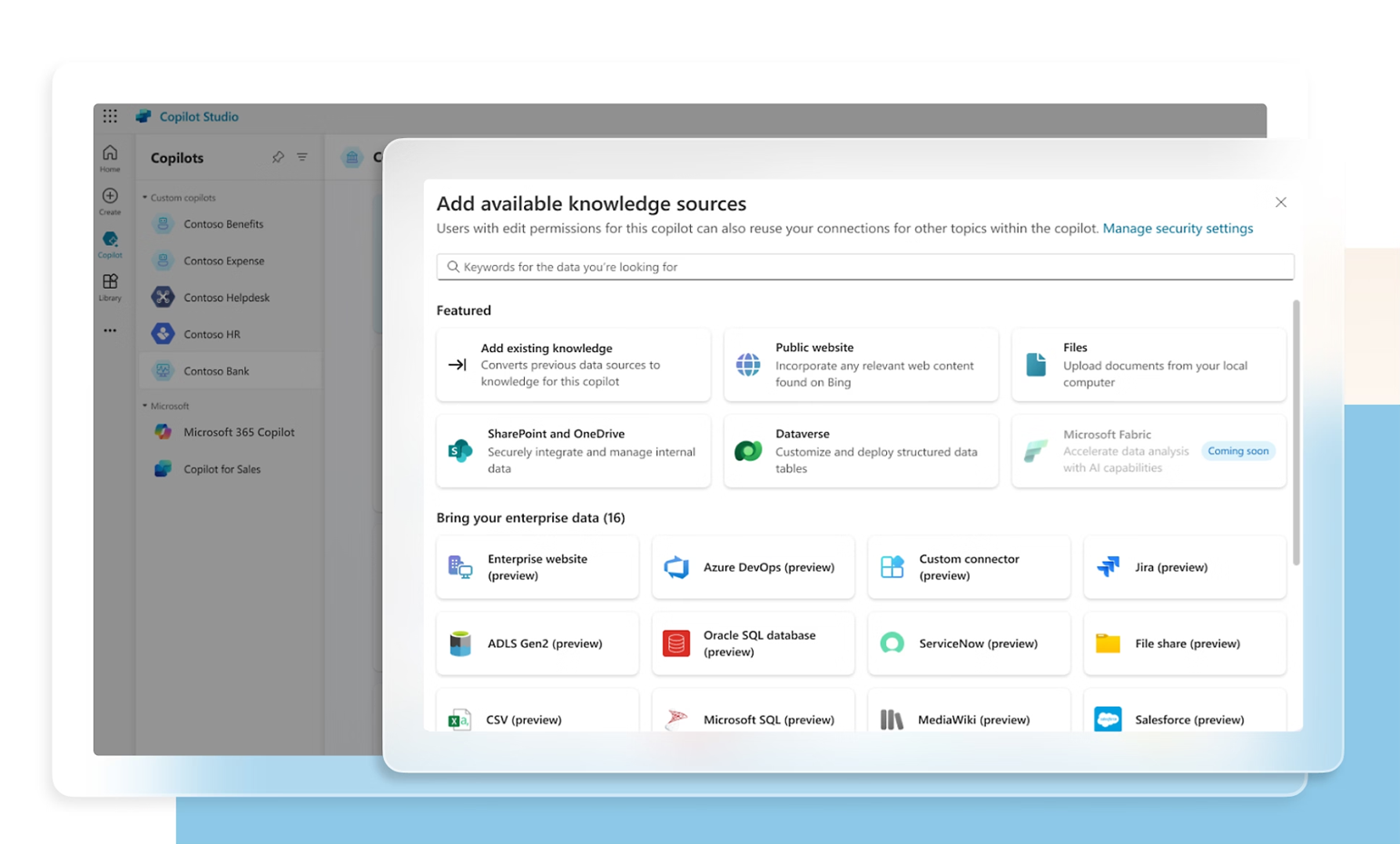
Task: Click the search magnifier icon
Action: click(x=453, y=267)
